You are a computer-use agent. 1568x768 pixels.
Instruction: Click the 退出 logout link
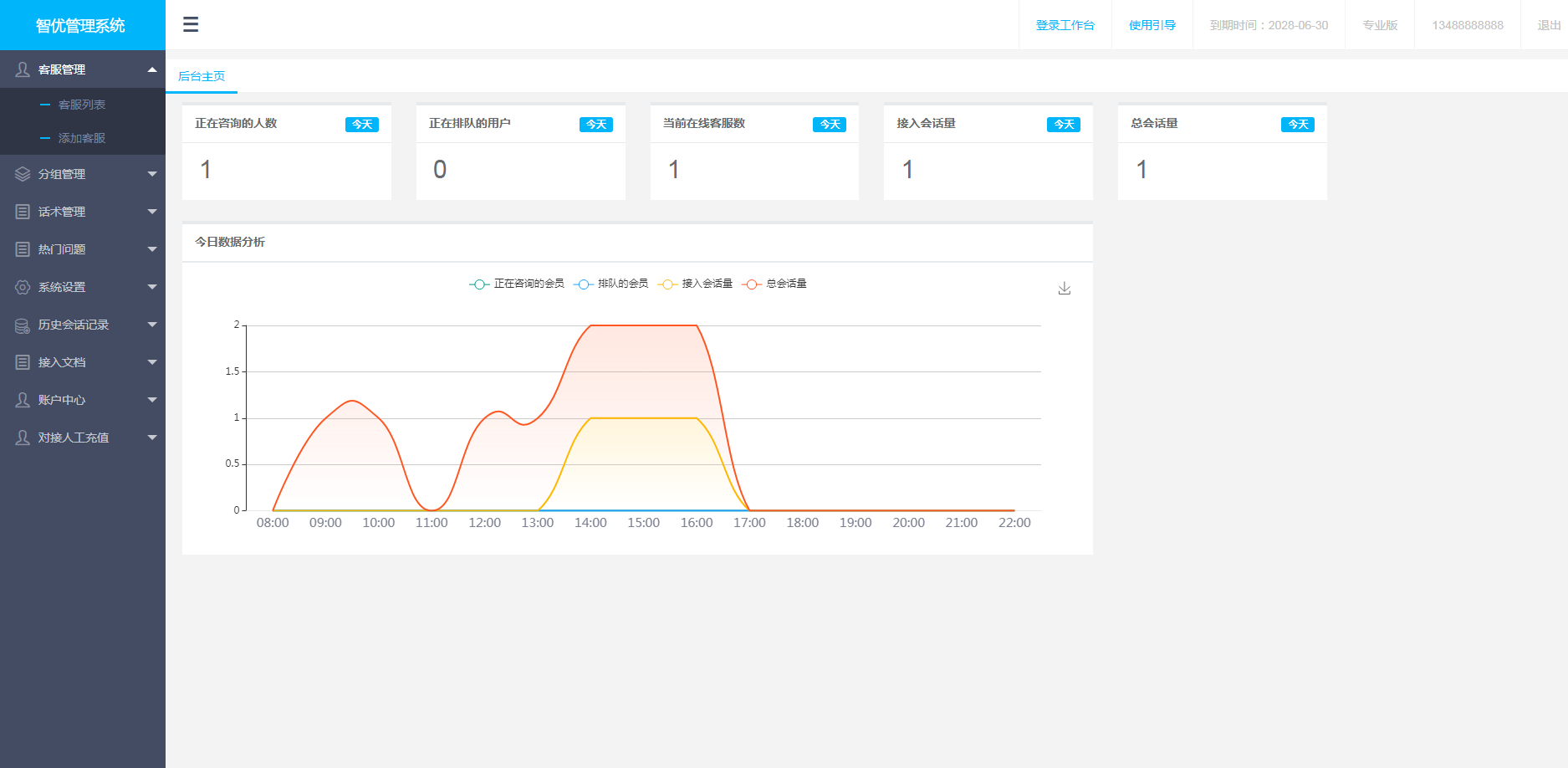1549,25
